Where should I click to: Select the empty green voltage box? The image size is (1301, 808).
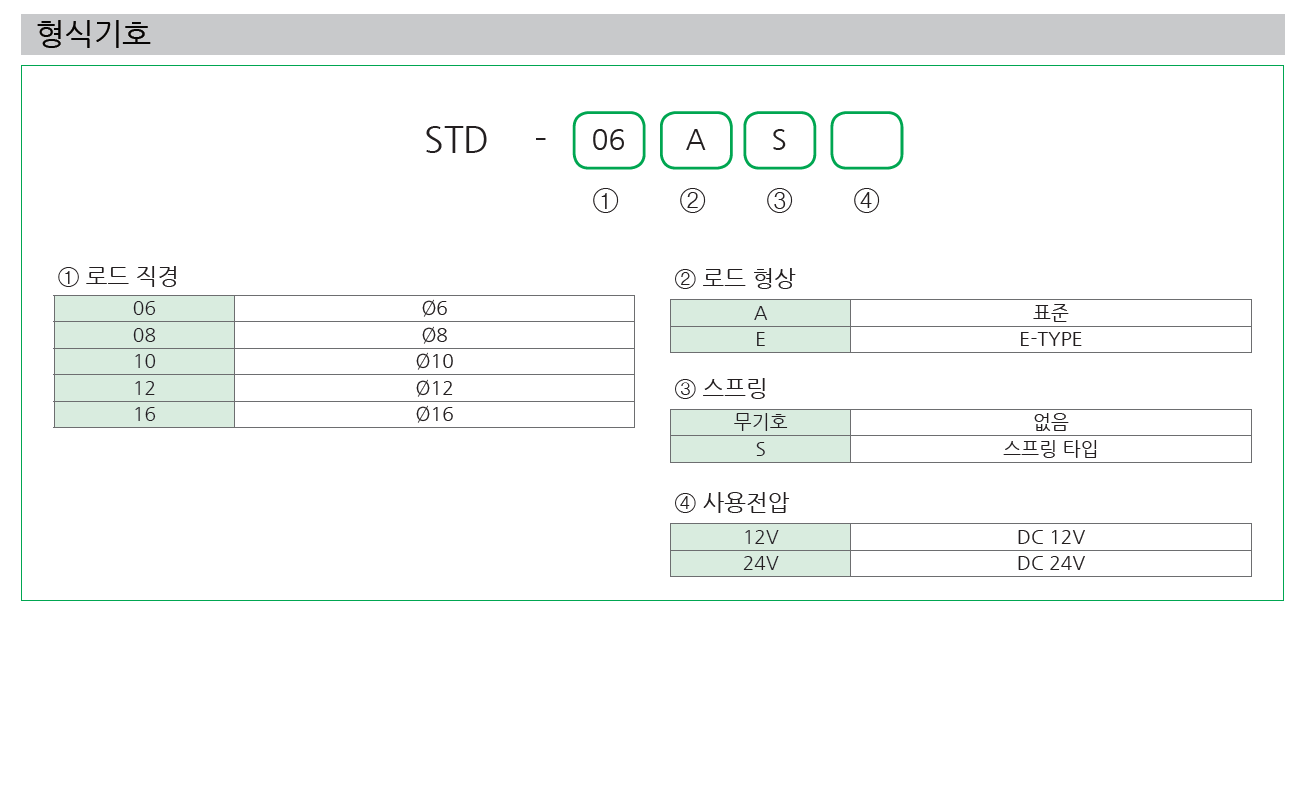(867, 140)
